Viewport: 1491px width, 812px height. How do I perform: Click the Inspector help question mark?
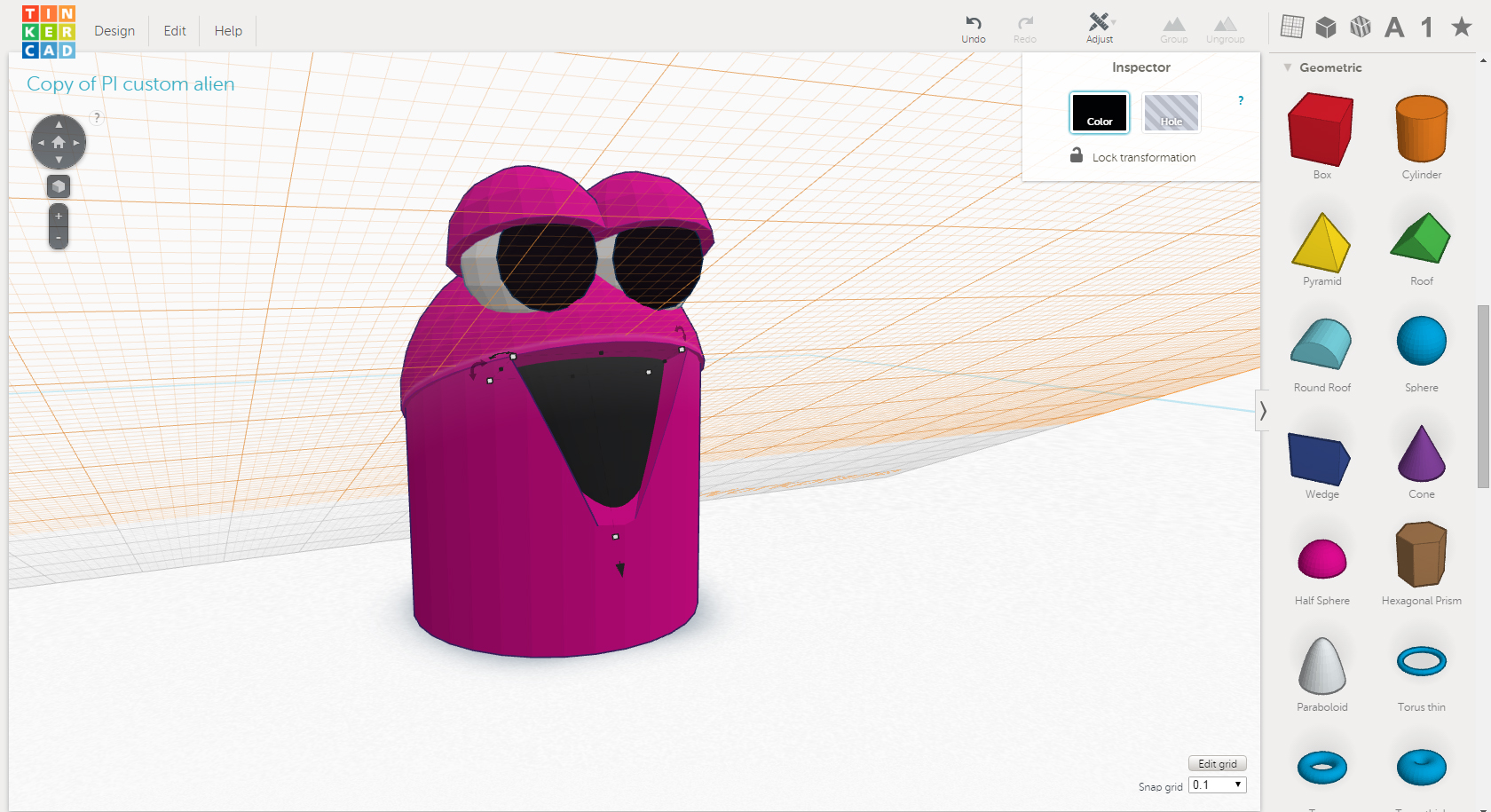(1241, 100)
